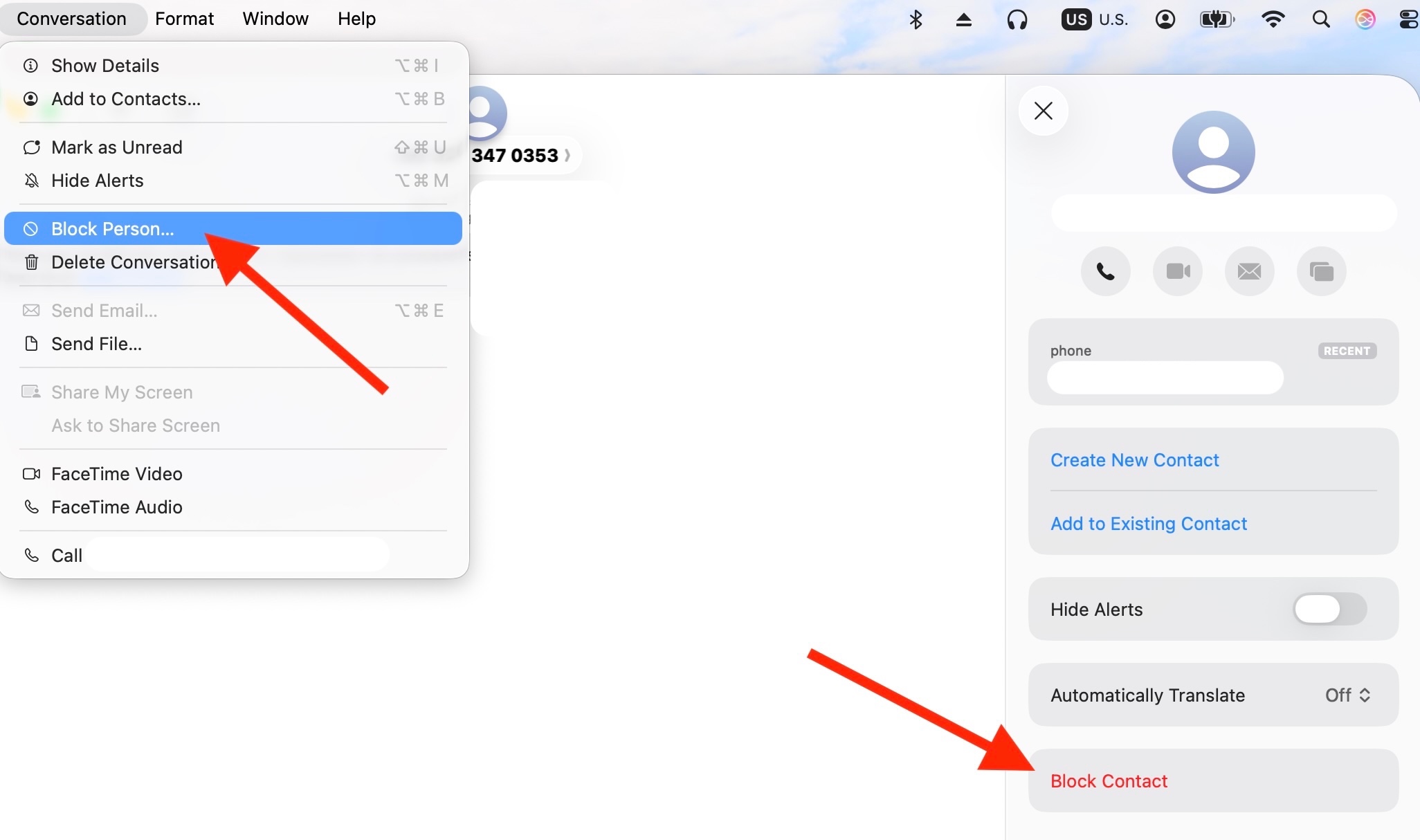
Task: Open the U.S. input source menu
Action: (x=1095, y=19)
